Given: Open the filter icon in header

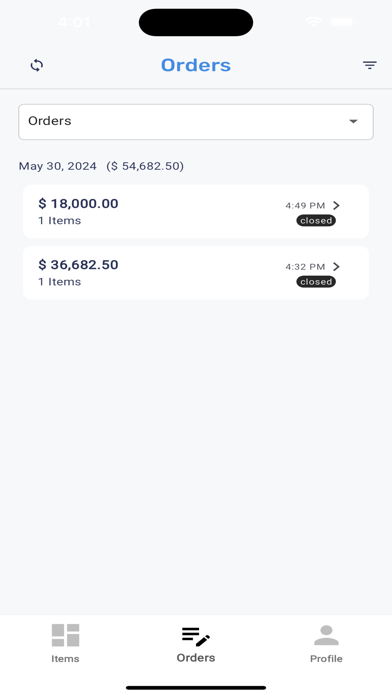Looking at the screenshot, I should [369, 65].
